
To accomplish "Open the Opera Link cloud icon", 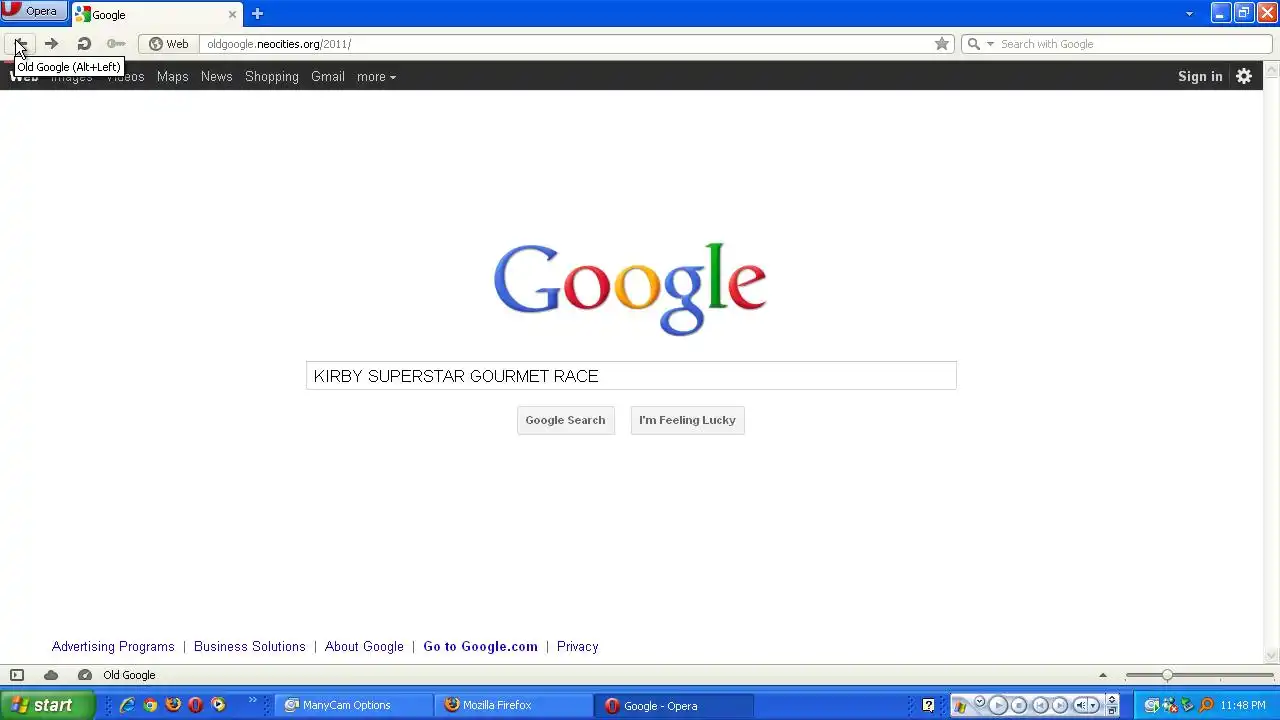I will pos(51,675).
